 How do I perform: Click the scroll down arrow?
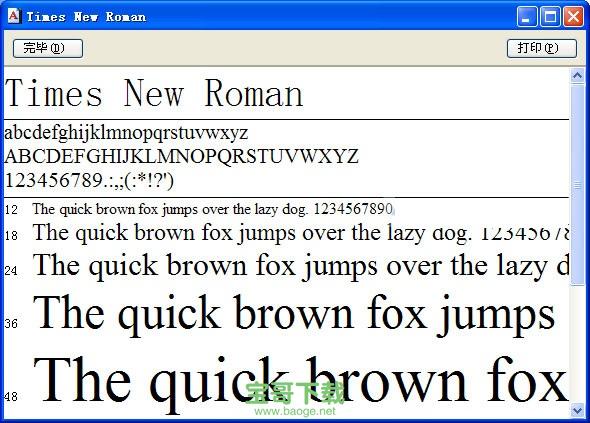(x=577, y=410)
